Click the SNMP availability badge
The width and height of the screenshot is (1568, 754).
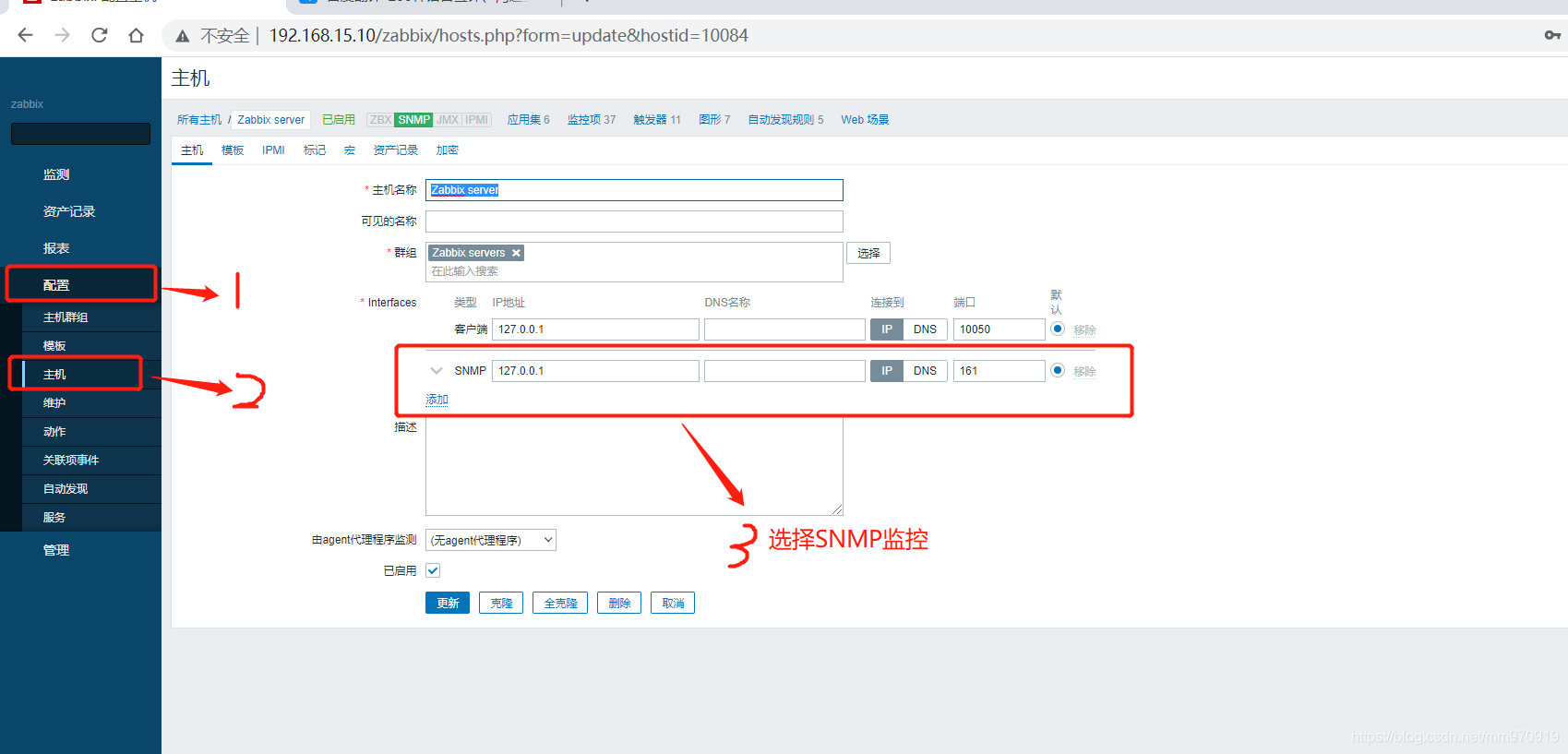[414, 120]
